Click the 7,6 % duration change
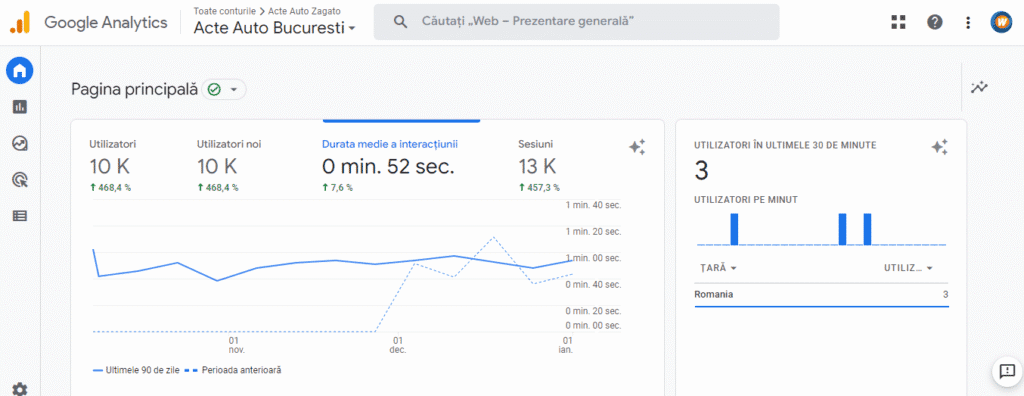1024x396 pixels. tap(338, 188)
